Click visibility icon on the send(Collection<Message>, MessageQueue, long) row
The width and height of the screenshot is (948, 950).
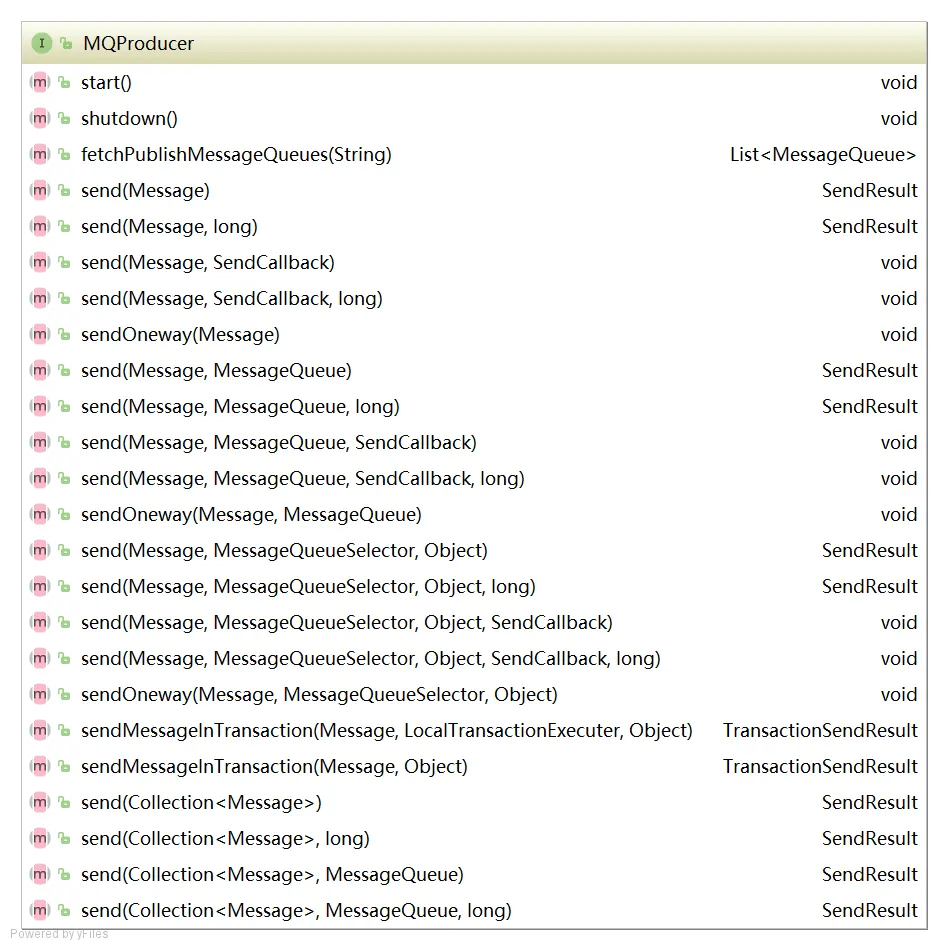pos(64,910)
